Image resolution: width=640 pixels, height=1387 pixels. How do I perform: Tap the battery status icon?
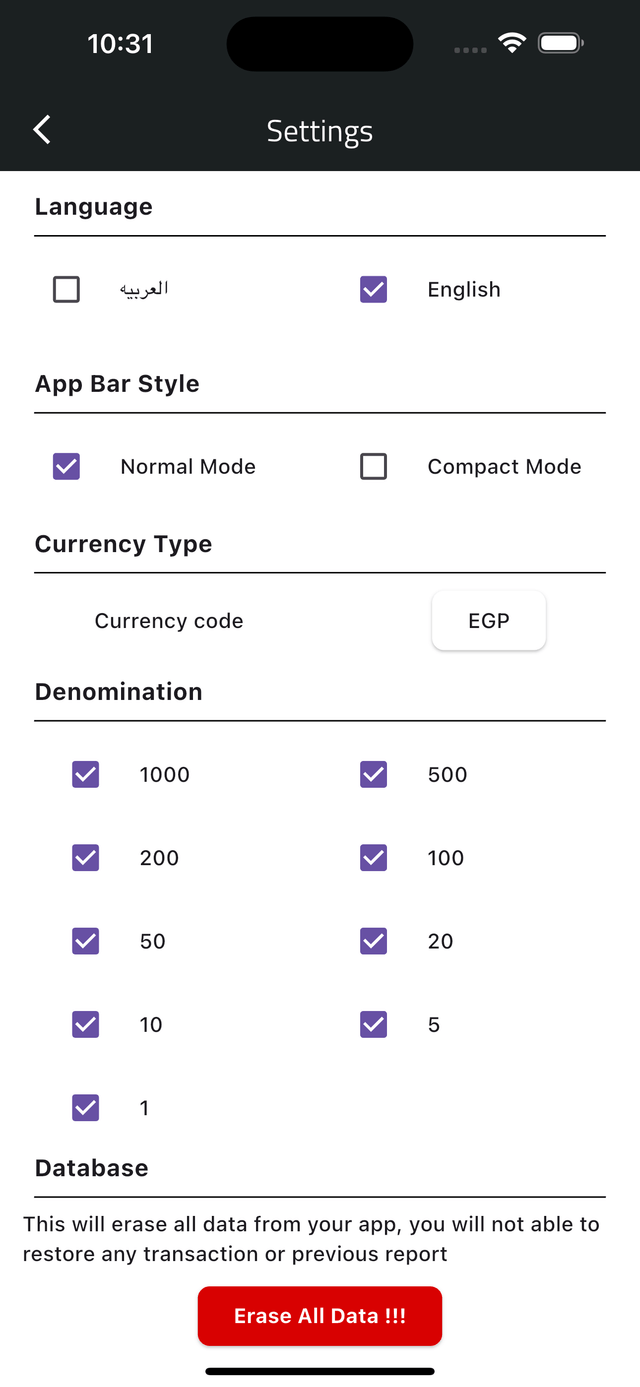coord(560,43)
